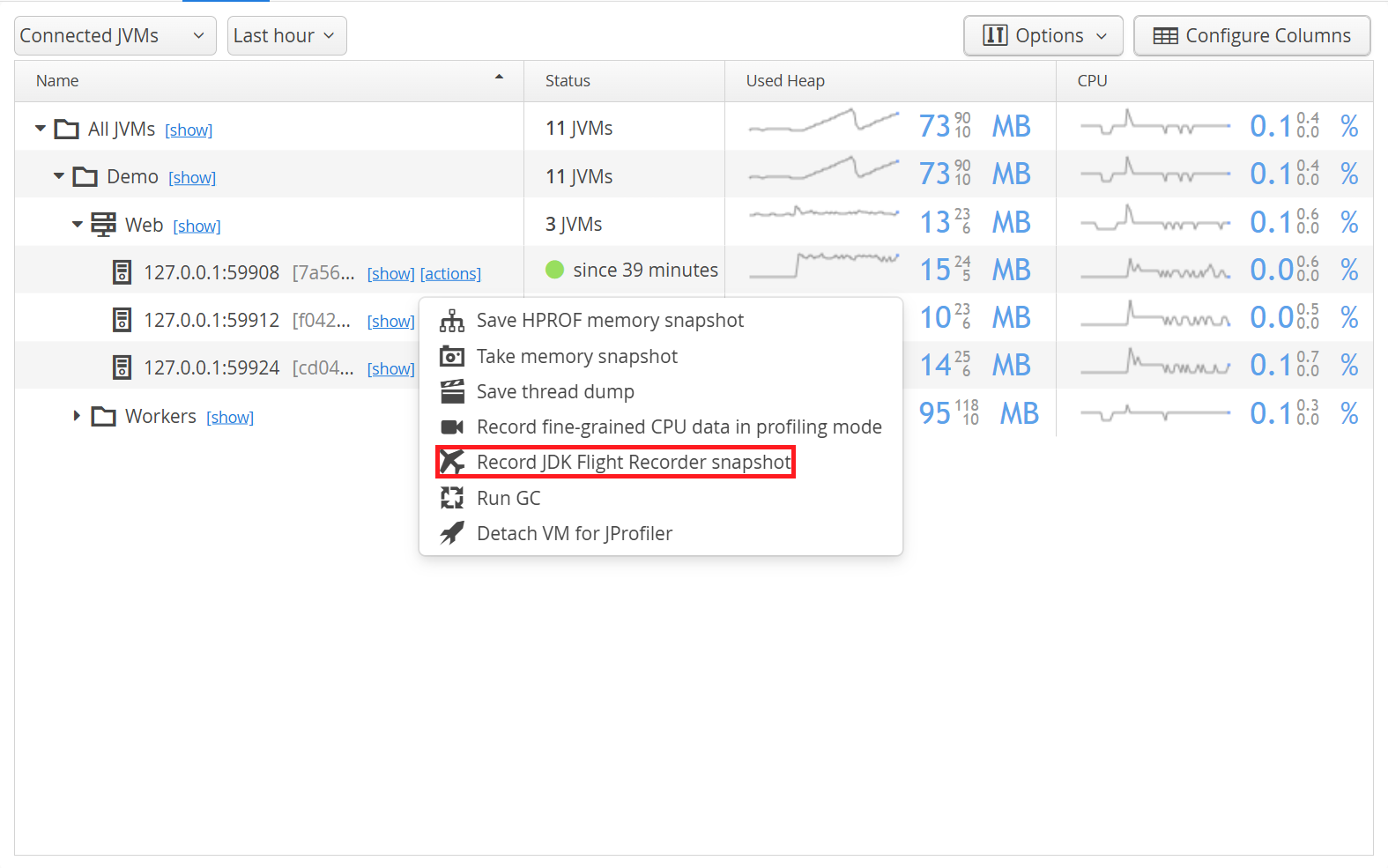Click the 127.0.0.1:59908 heap sparkline

(x=824, y=264)
